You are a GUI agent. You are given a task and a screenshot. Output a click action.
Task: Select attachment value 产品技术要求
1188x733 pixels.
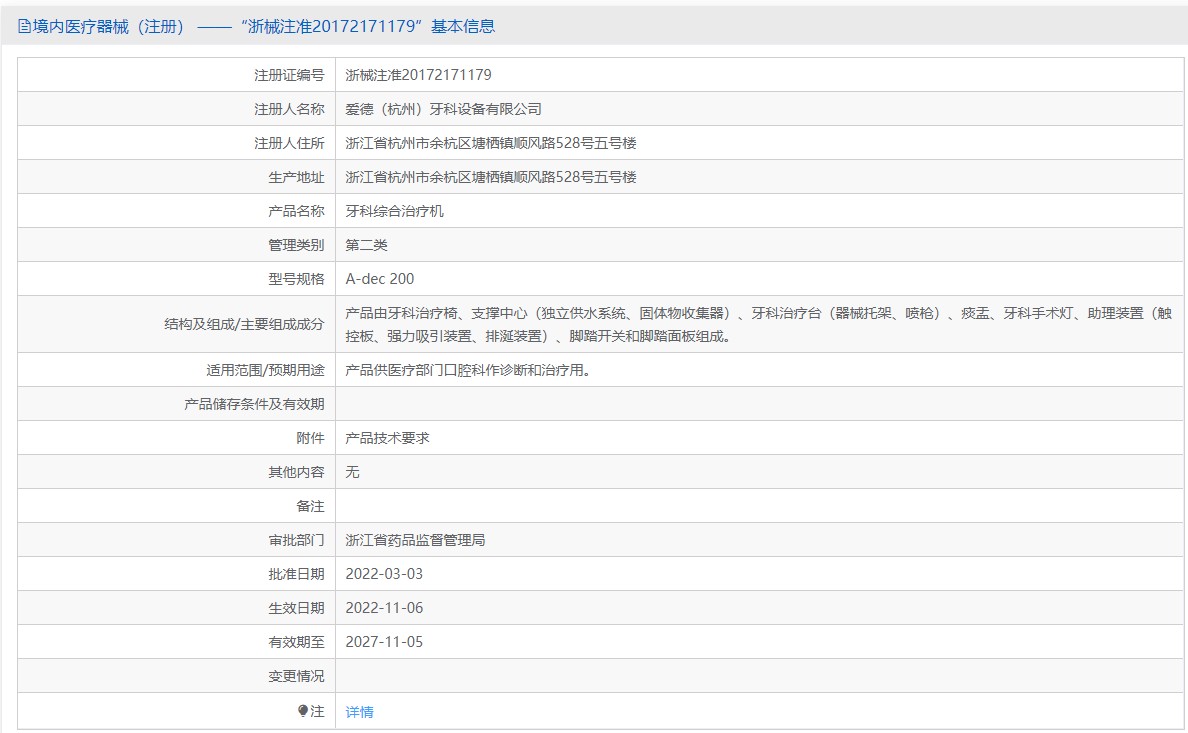point(387,438)
